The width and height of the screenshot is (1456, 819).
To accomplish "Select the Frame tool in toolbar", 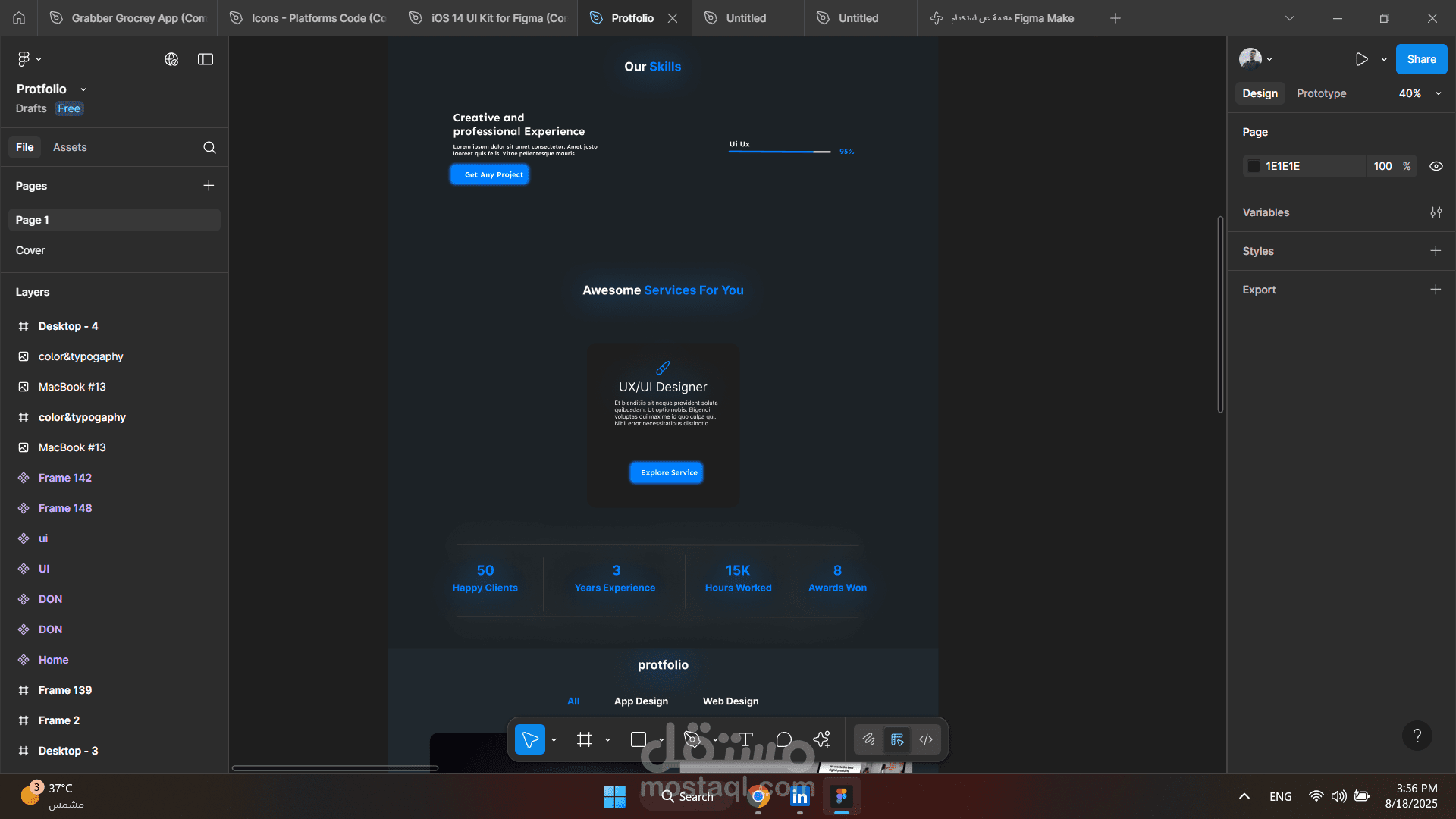I will click(x=584, y=739).
